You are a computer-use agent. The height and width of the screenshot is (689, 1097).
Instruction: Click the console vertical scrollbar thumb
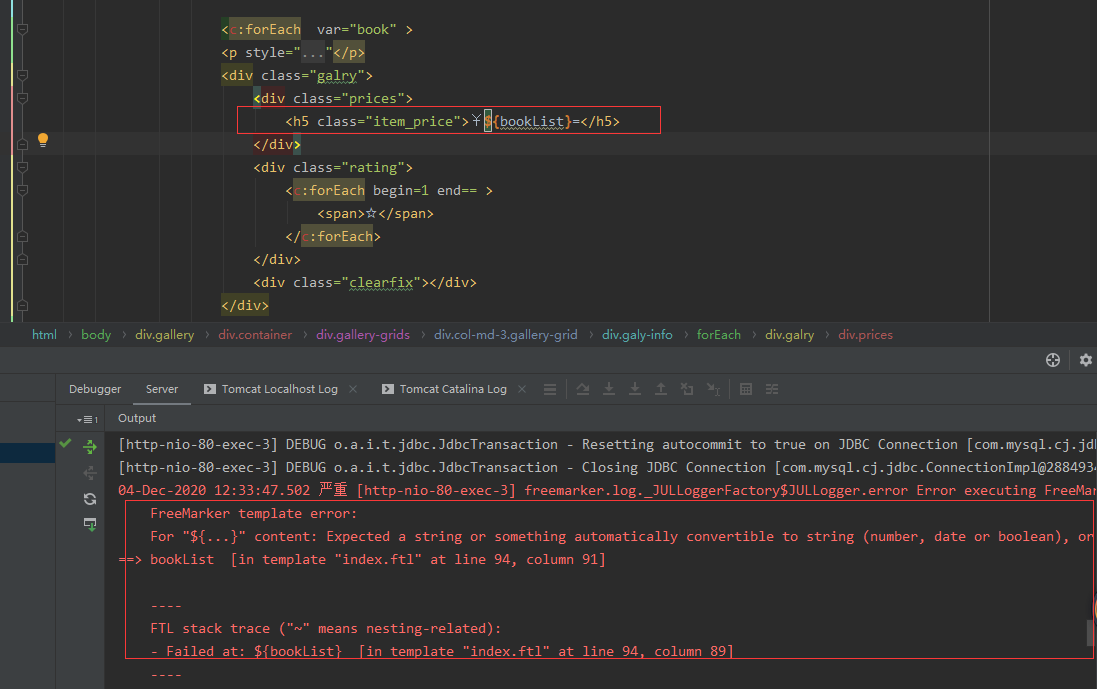coord(1091,632)
